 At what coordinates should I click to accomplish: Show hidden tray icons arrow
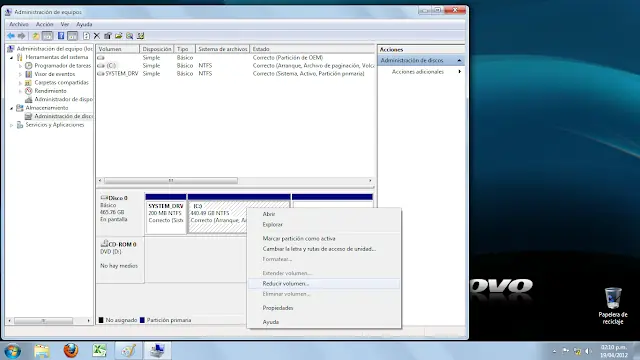554,351
